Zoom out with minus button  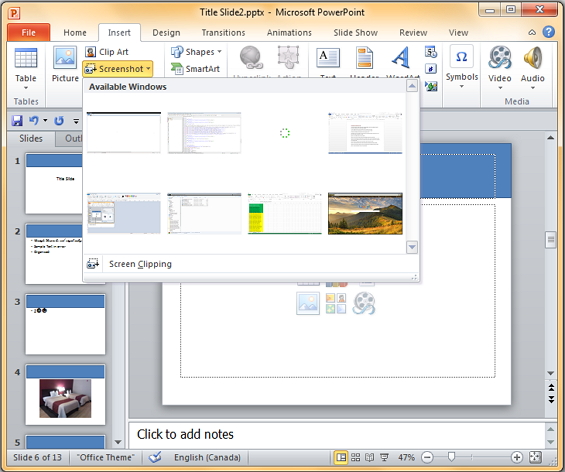click(427, 457)
